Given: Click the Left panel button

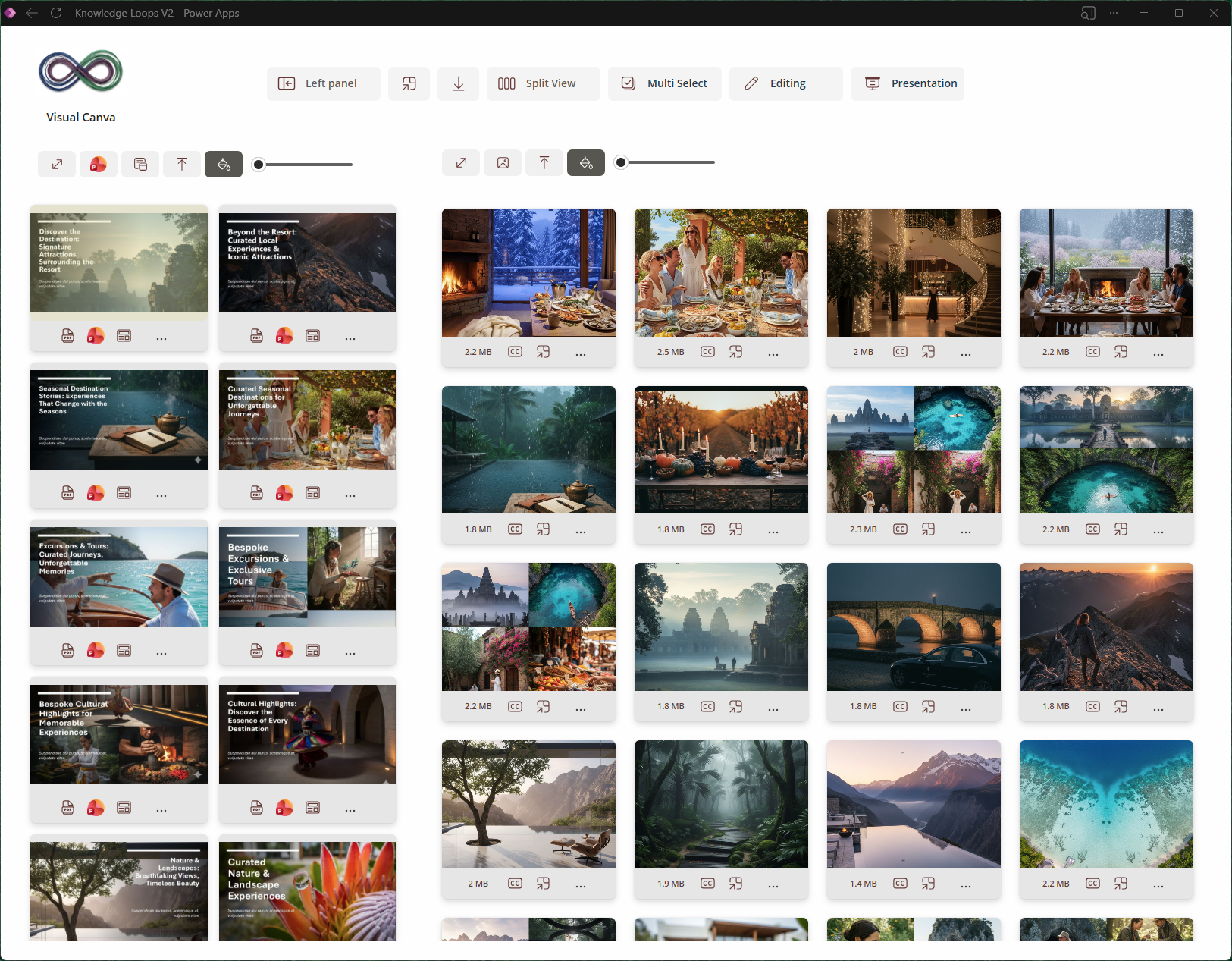Looking at the screenshot, I should [323, 83].
